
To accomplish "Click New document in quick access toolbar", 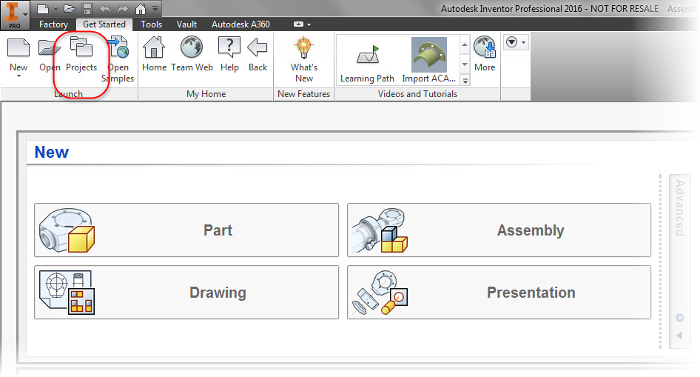I will [x=42, y=8].
